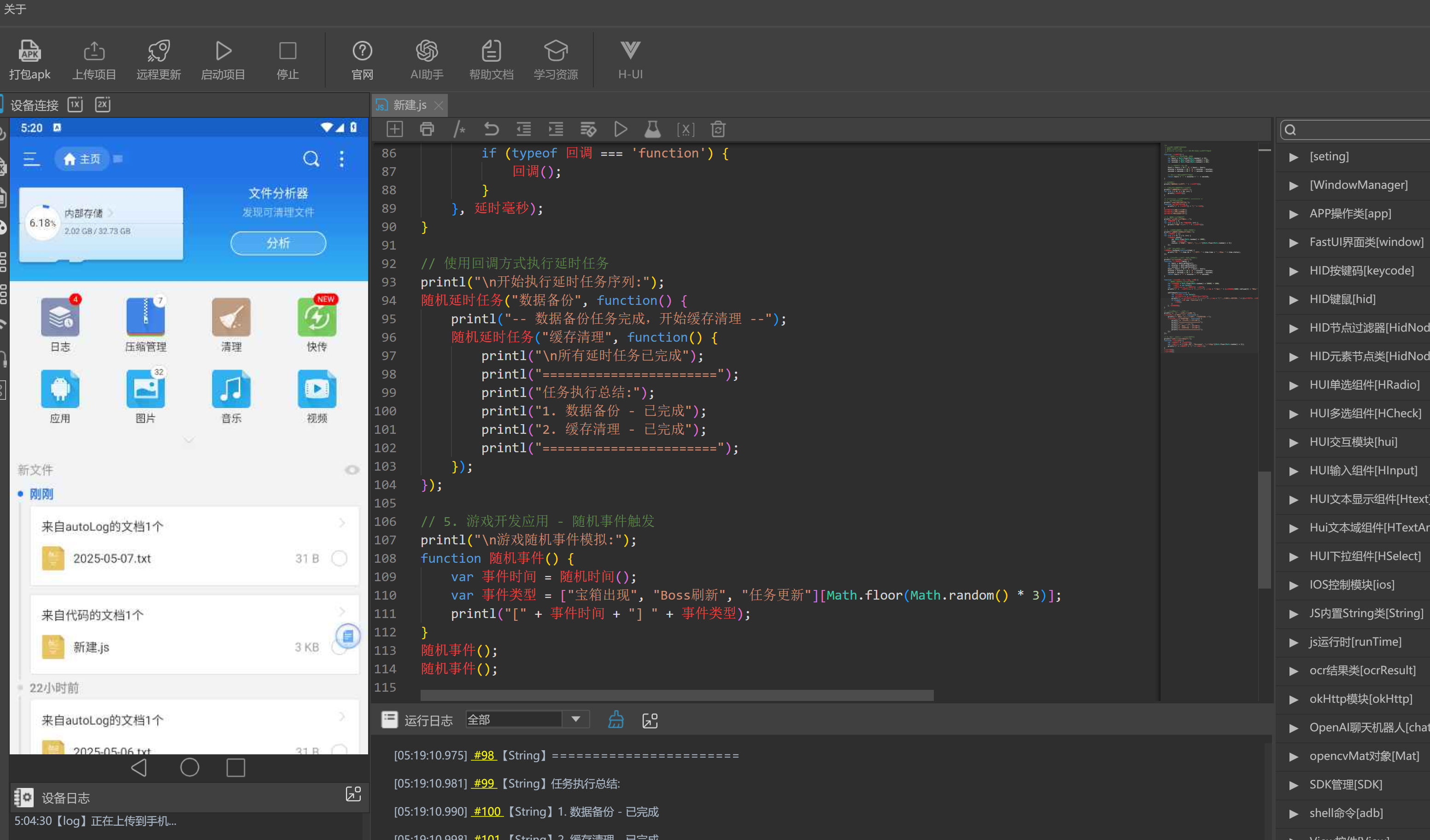Tap Android back navigation button

(x=140, y=767)
